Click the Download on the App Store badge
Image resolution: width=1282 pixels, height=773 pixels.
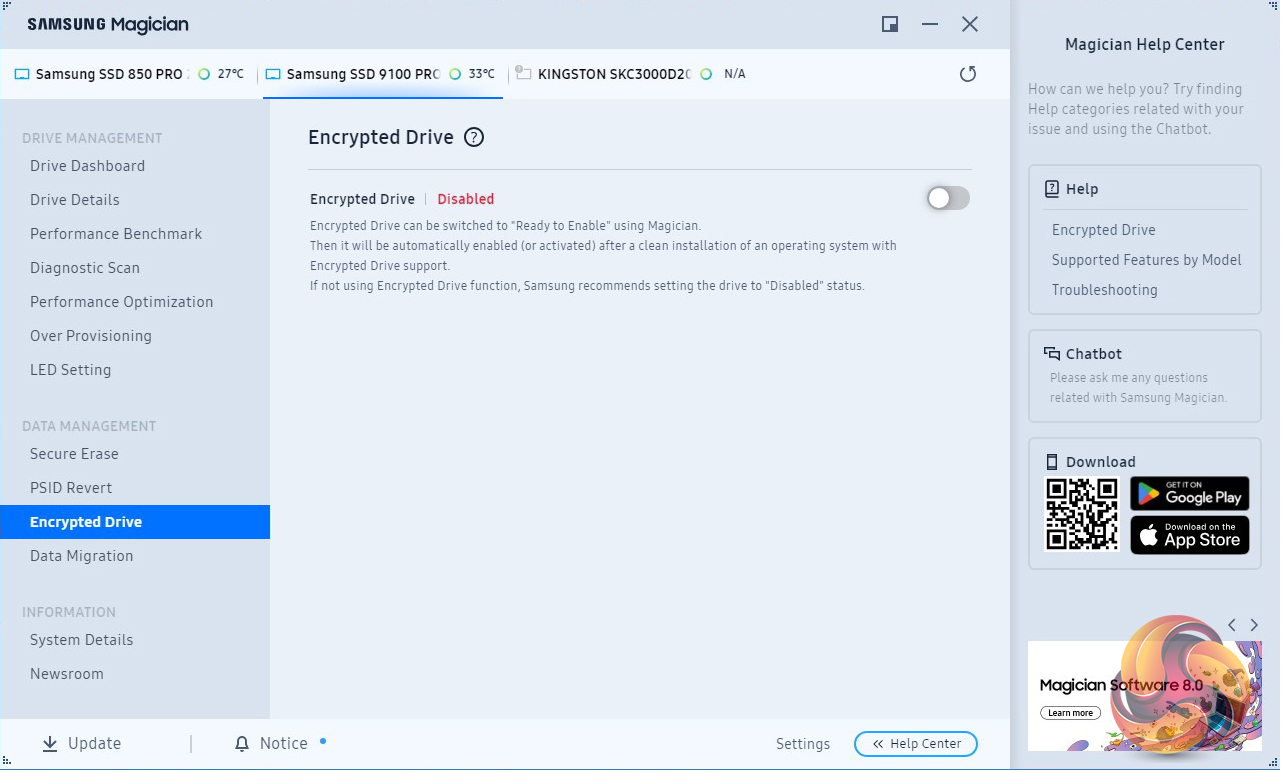tap(1190, 535)
